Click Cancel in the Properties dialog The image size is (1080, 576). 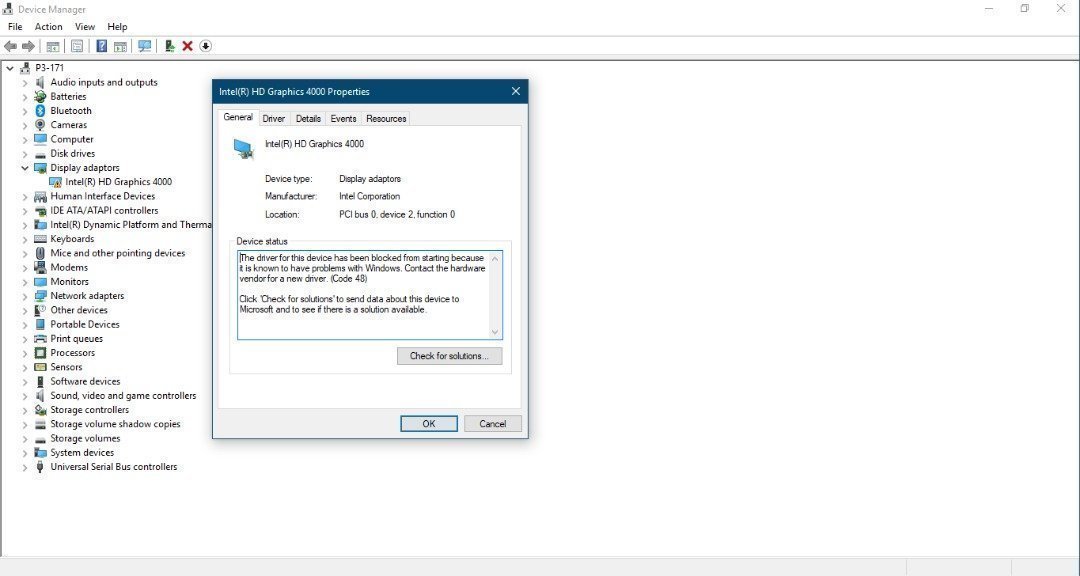coord(492,424)
